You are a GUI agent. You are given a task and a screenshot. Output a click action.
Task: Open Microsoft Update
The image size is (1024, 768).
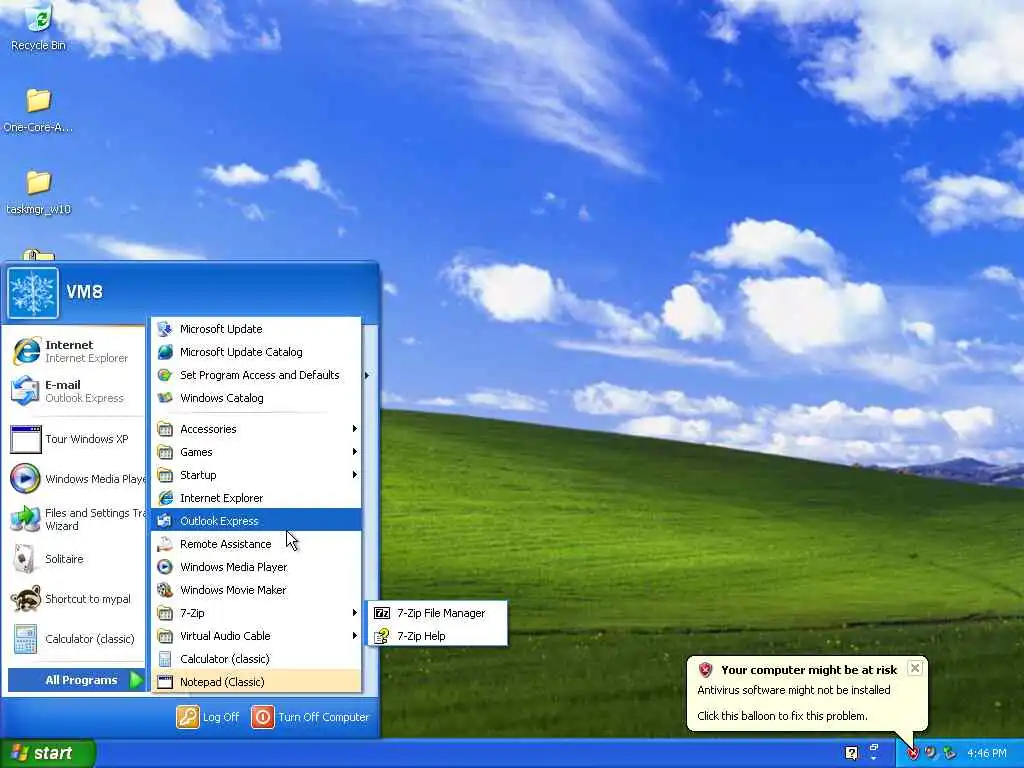pos(256,329)
